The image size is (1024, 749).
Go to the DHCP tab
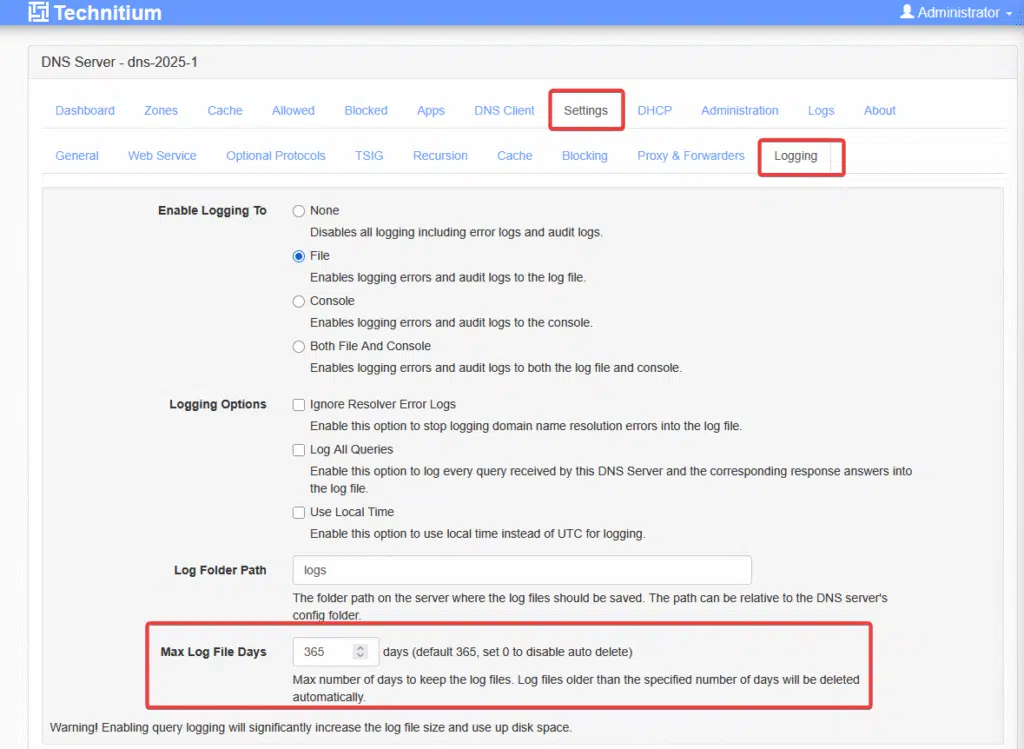click(x=655, y=111)
